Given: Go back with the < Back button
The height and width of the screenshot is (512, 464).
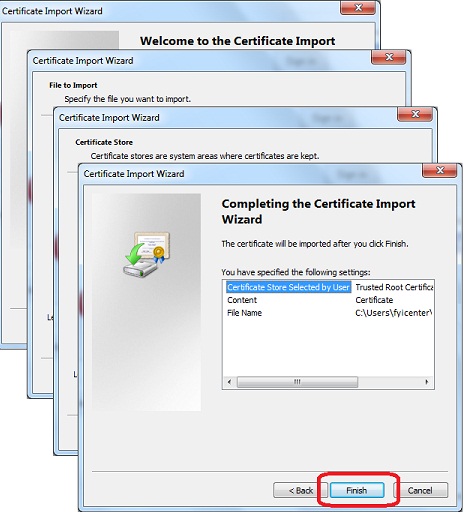Looking at the screenshot, I should point(301,490).
